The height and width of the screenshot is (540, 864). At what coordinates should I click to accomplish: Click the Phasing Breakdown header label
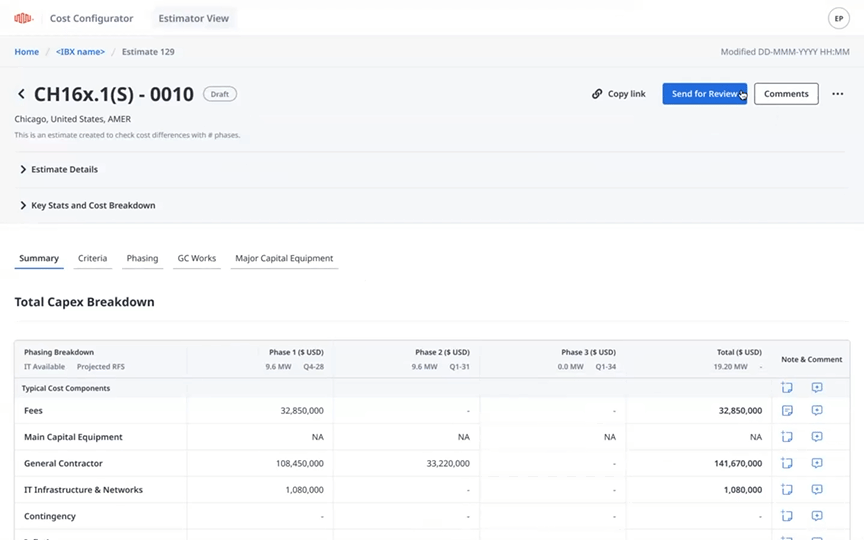[x=59, y=352]
